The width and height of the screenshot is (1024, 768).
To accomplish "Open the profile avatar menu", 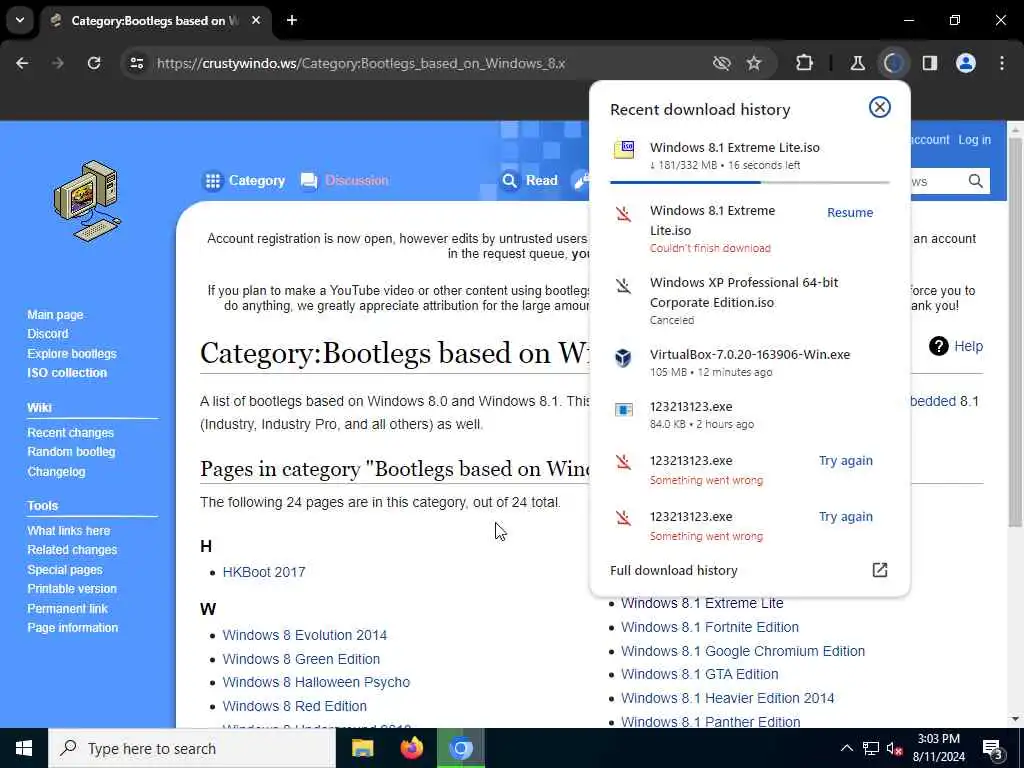I will [x=965, y=63].
